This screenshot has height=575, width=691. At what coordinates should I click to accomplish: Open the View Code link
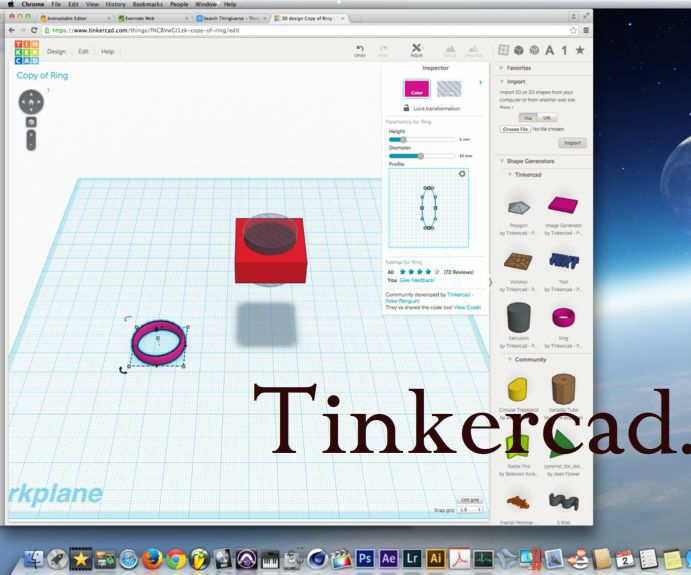pyautogui.click(x=467, y=308)
